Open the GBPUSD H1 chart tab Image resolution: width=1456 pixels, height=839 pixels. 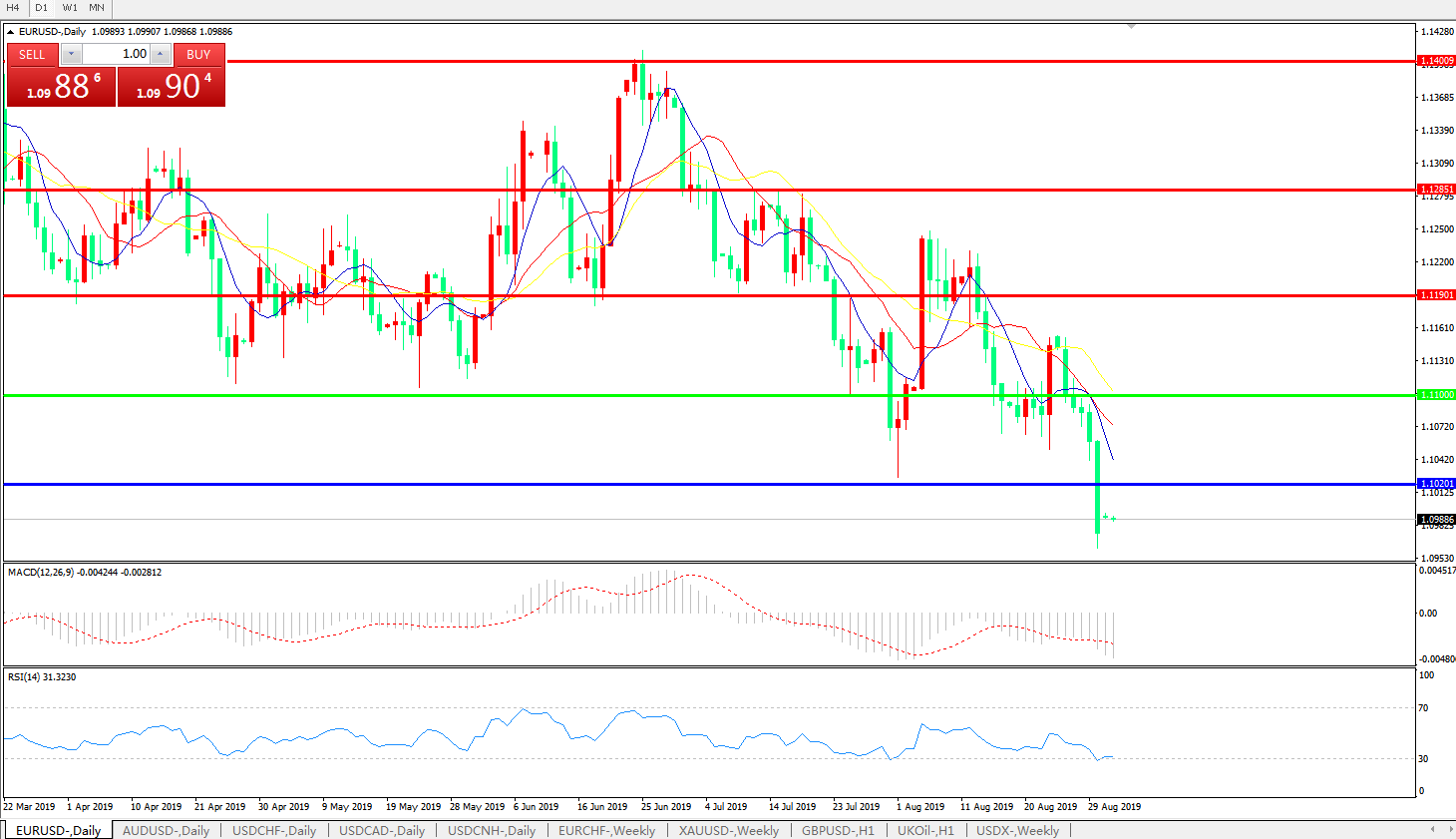pyautogui.click(x=838, y=830)
